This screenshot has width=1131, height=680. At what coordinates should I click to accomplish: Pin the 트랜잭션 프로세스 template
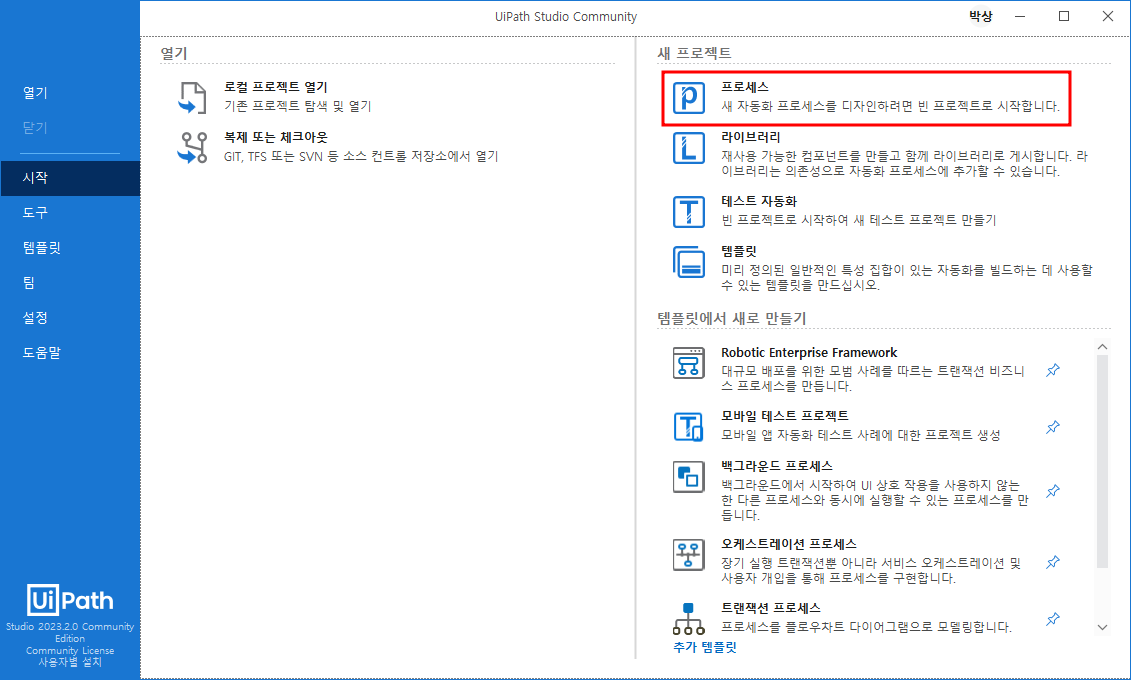coord(1053,619)
